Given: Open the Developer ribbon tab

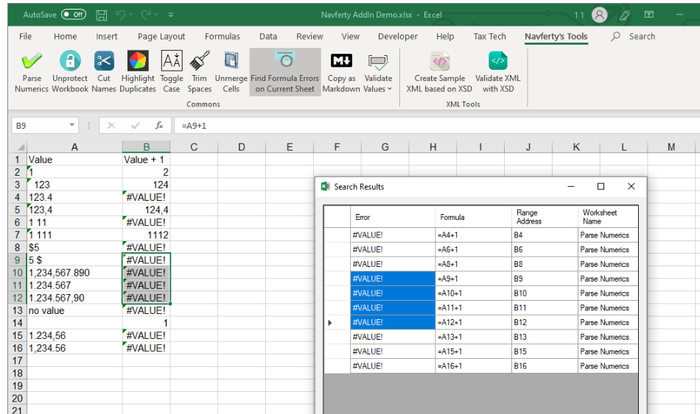Looking at the screenshot, I should (397, 36).
